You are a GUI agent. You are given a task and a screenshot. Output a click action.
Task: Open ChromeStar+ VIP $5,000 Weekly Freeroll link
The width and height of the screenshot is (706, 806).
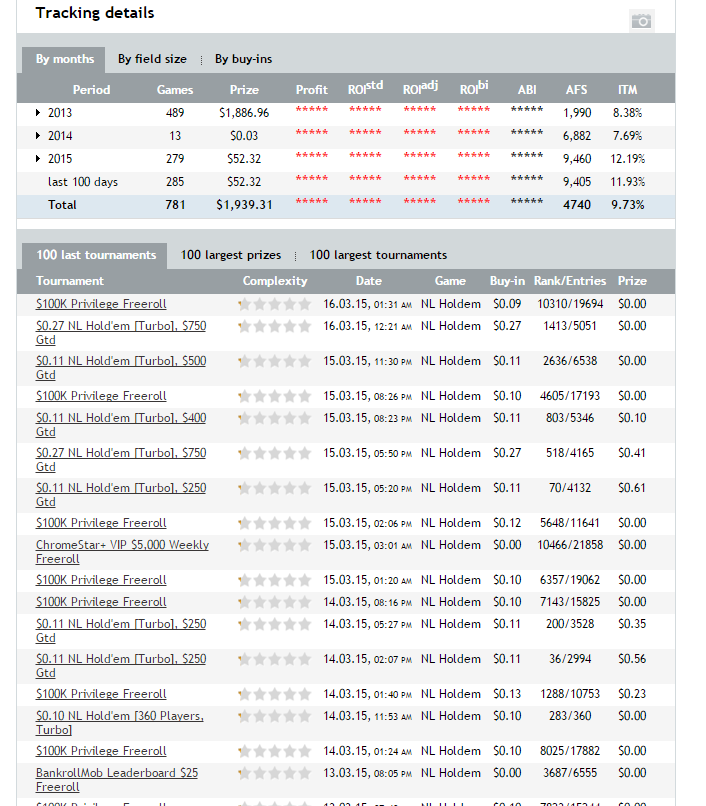click(122, 552)
